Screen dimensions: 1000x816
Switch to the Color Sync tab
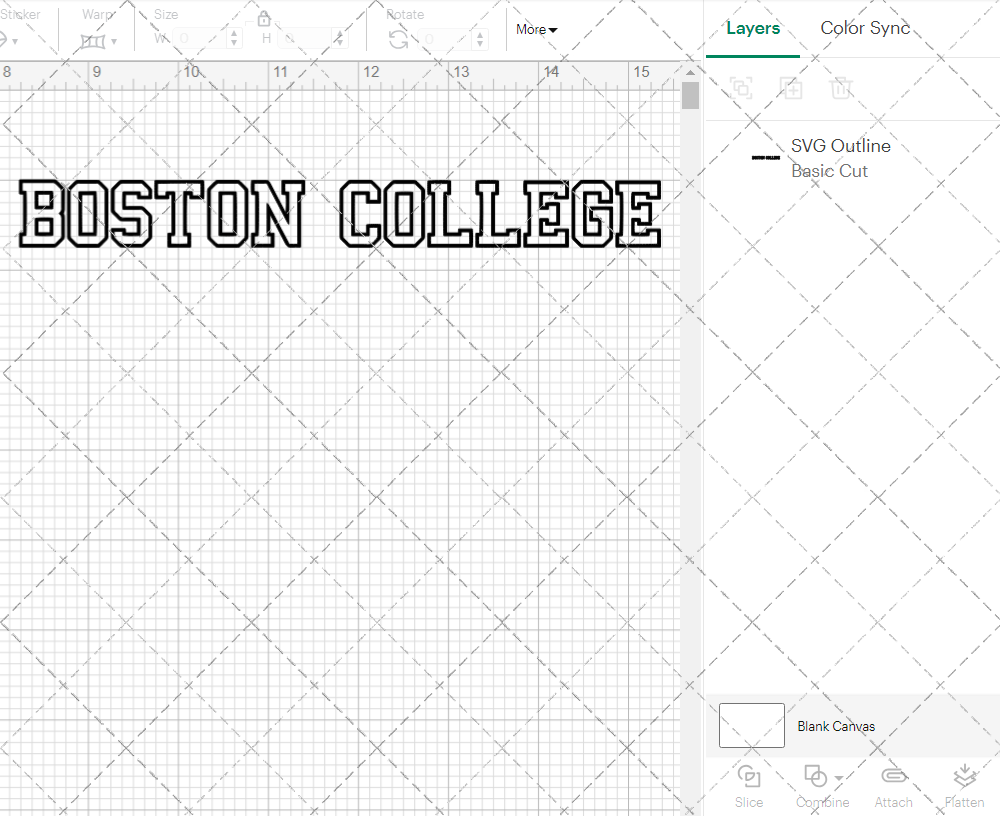(865, 28)
